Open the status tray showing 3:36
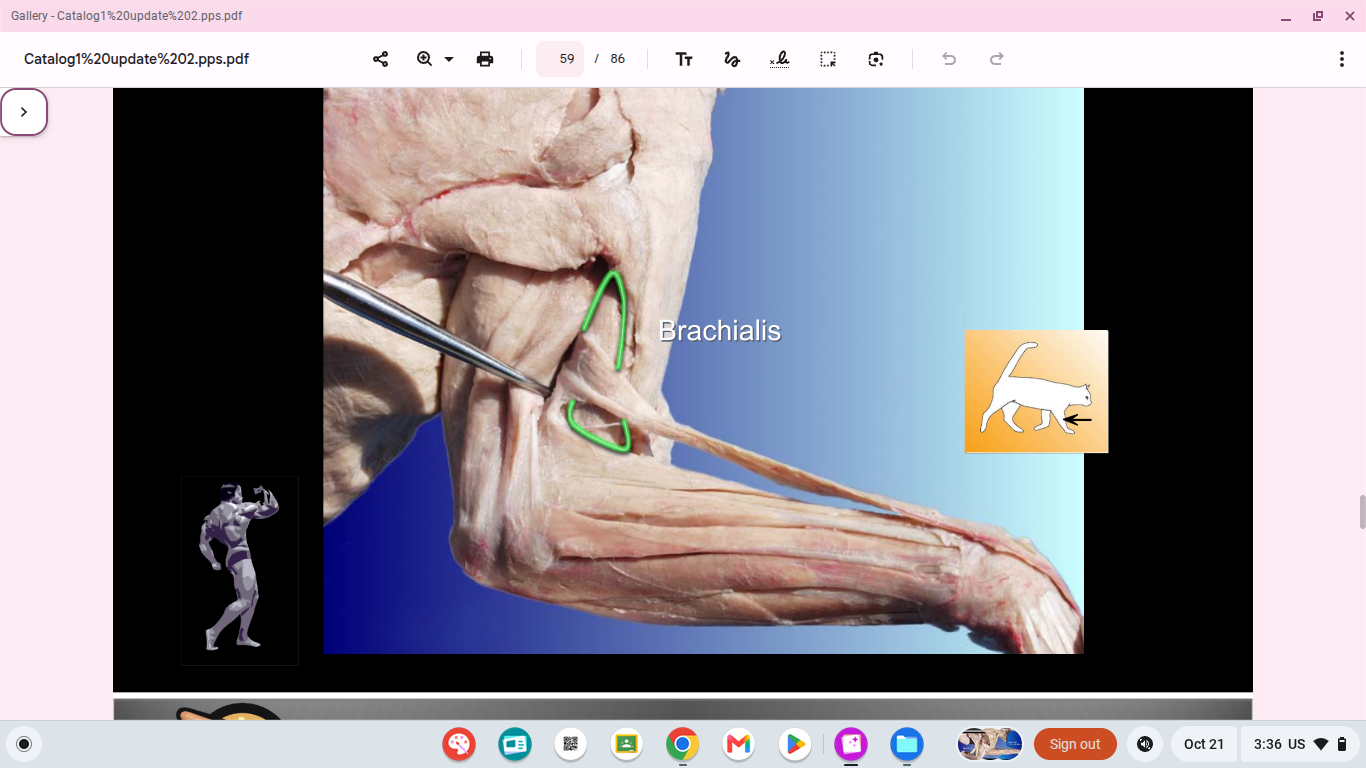The image size is (1366, 768). [1300, 744]
